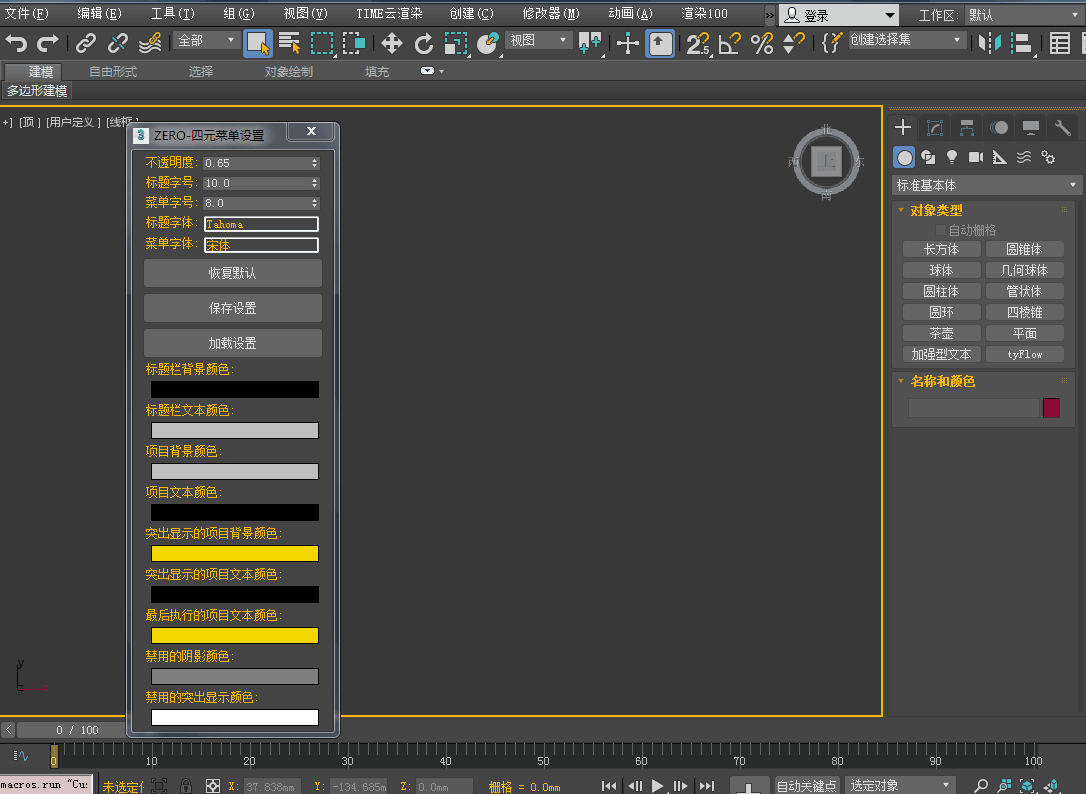
Task: Open the Modify panel tab icon
Action: point(935,128)
